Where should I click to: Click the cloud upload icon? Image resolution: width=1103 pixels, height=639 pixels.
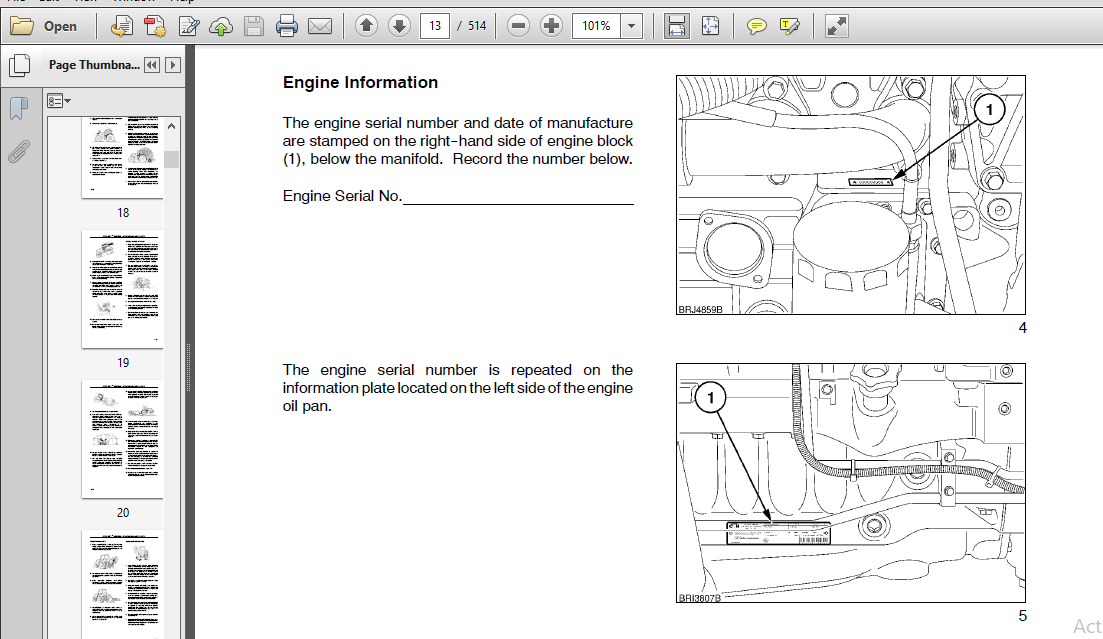point(221,27)
